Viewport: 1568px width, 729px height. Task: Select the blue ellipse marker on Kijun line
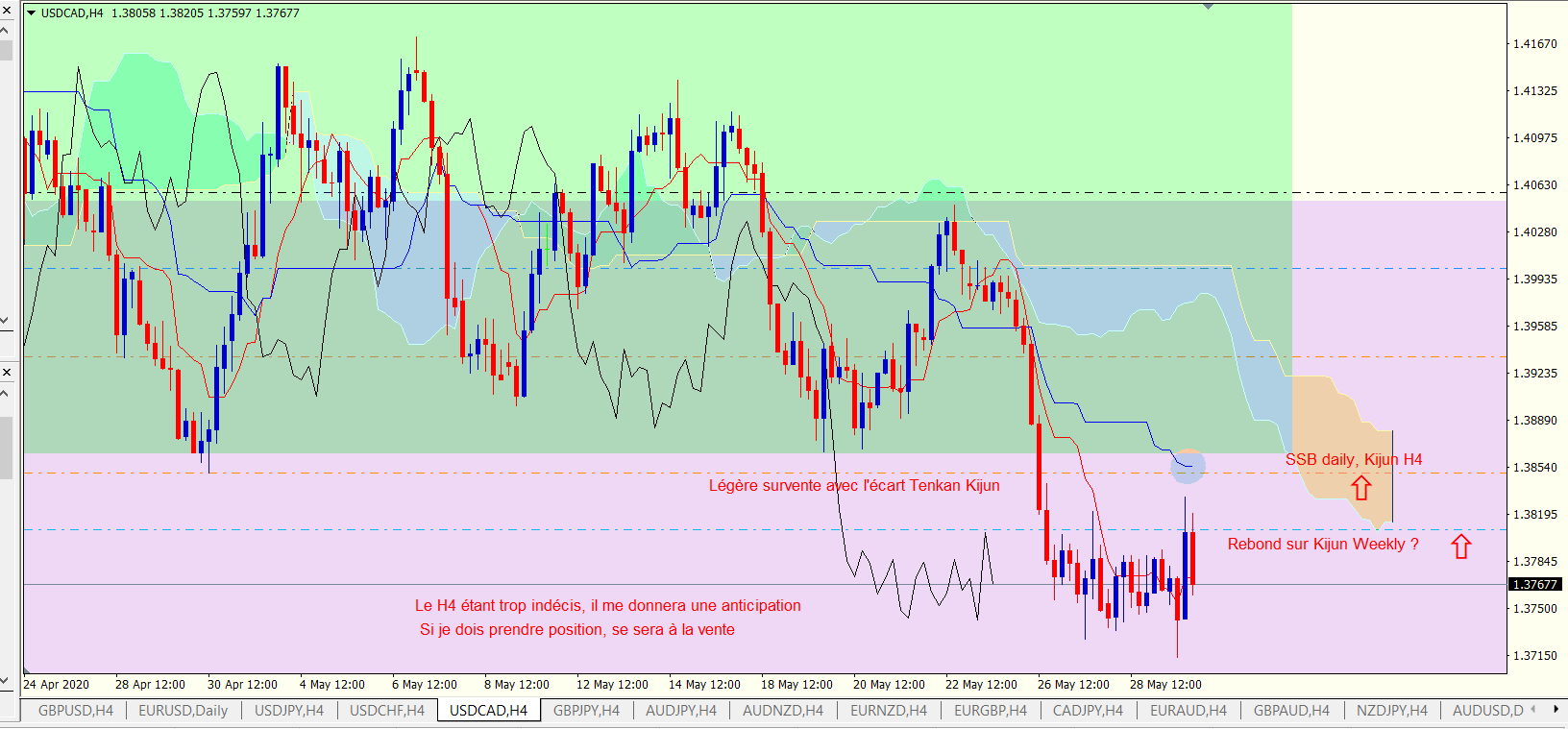tap(1188, 466)
